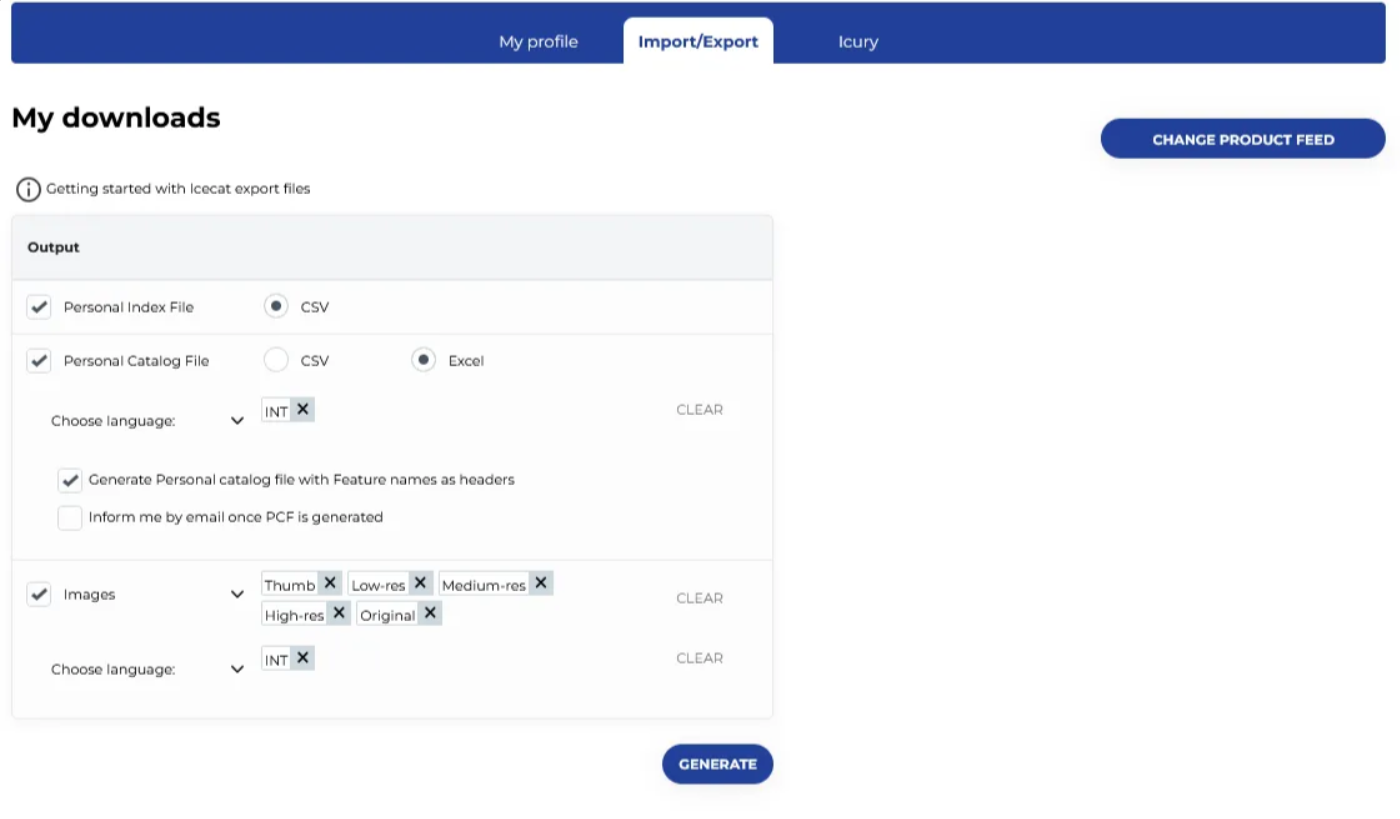
Task: Uncheck the Personal Index File checkbox
Action: pyautogui.click(x=39, y=307)
